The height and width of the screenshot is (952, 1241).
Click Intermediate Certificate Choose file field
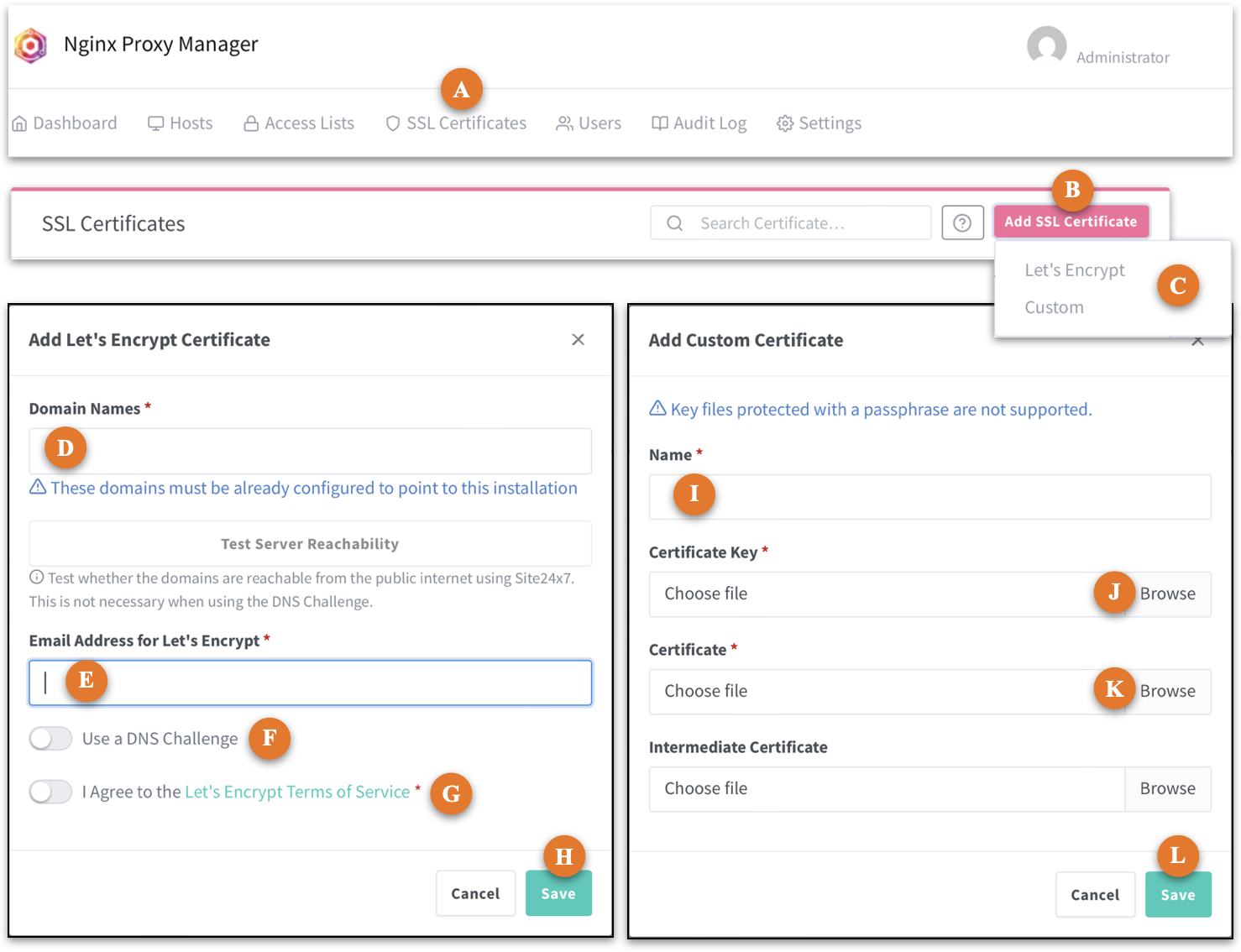(887, 789)
